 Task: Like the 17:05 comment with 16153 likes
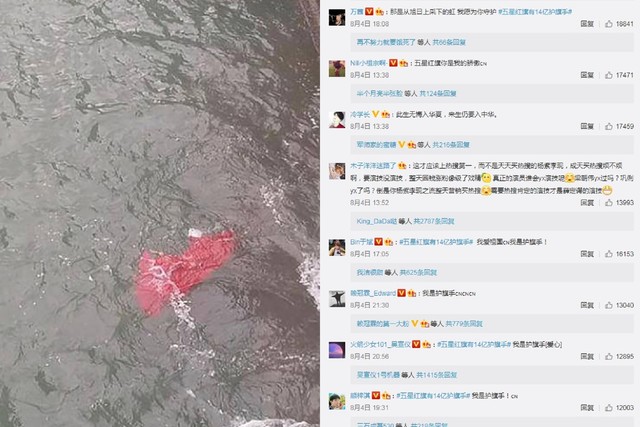[609, 254]
